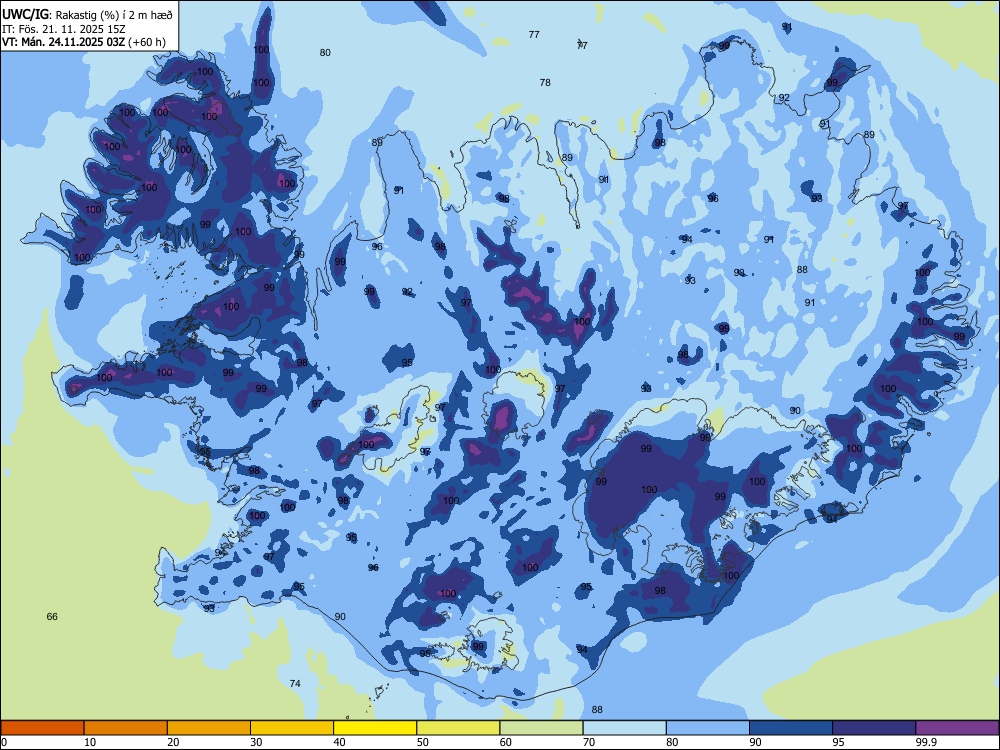1000x750 pixels.
Task: Click the indigo 95–99.9 legend swatch
Action: (x=874, y=728)
